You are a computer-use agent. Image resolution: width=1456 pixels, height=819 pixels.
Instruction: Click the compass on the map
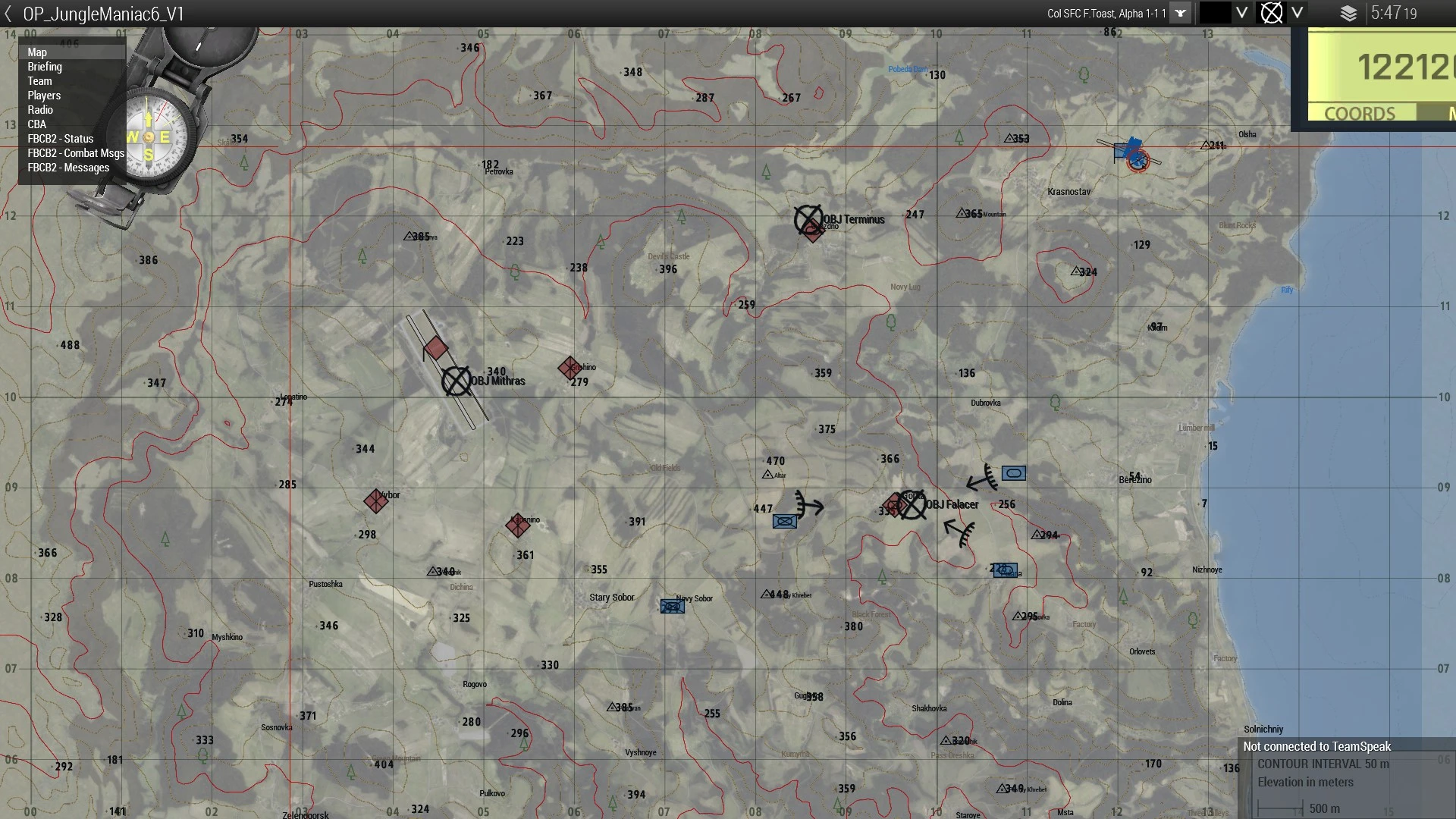pos(149,137)
